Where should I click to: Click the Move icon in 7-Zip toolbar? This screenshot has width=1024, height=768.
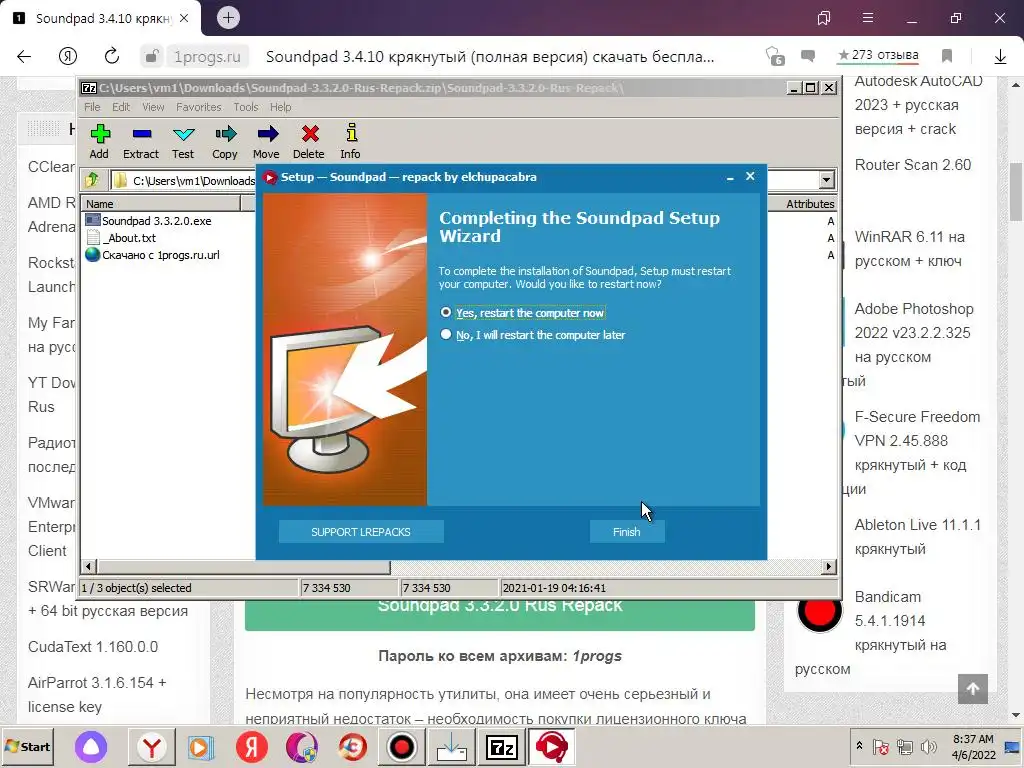coord(266,142)
